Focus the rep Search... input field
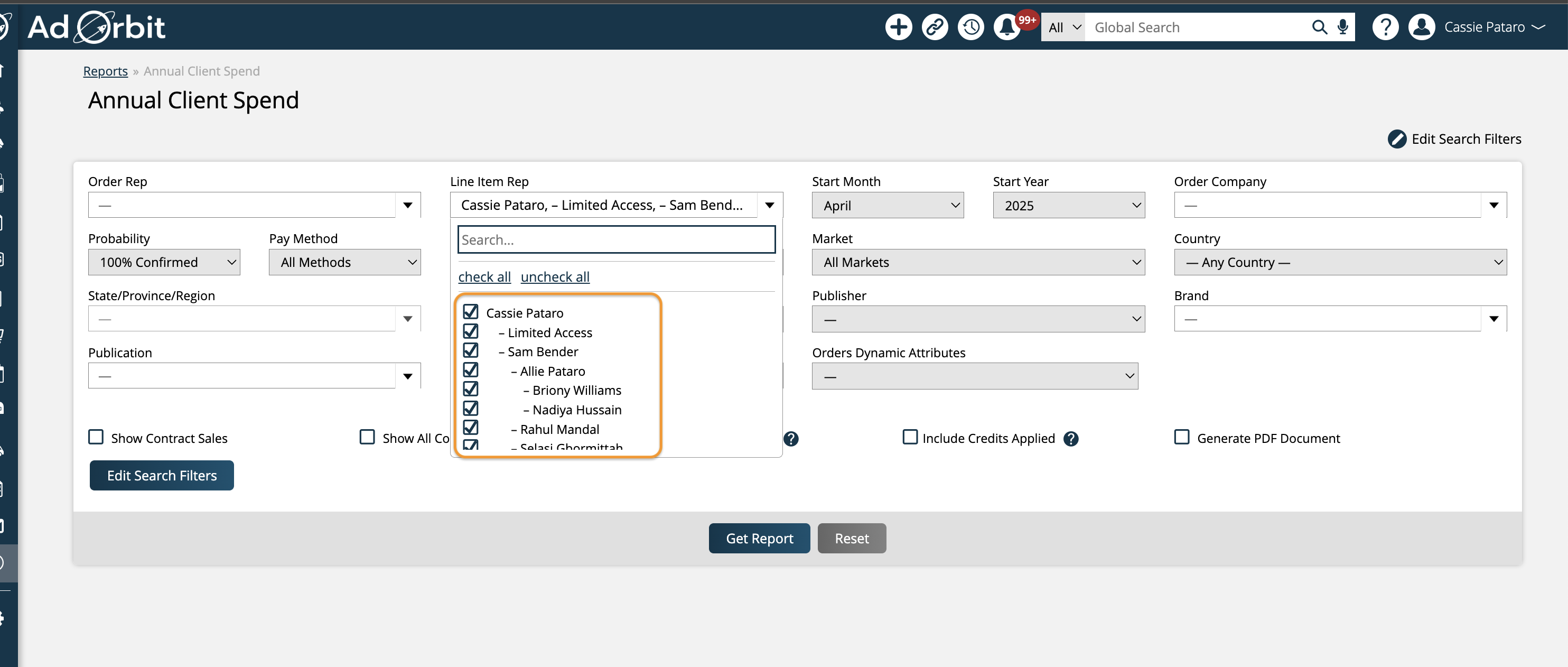Screen dimensions: 1568x667 click(x=616, y=239)
